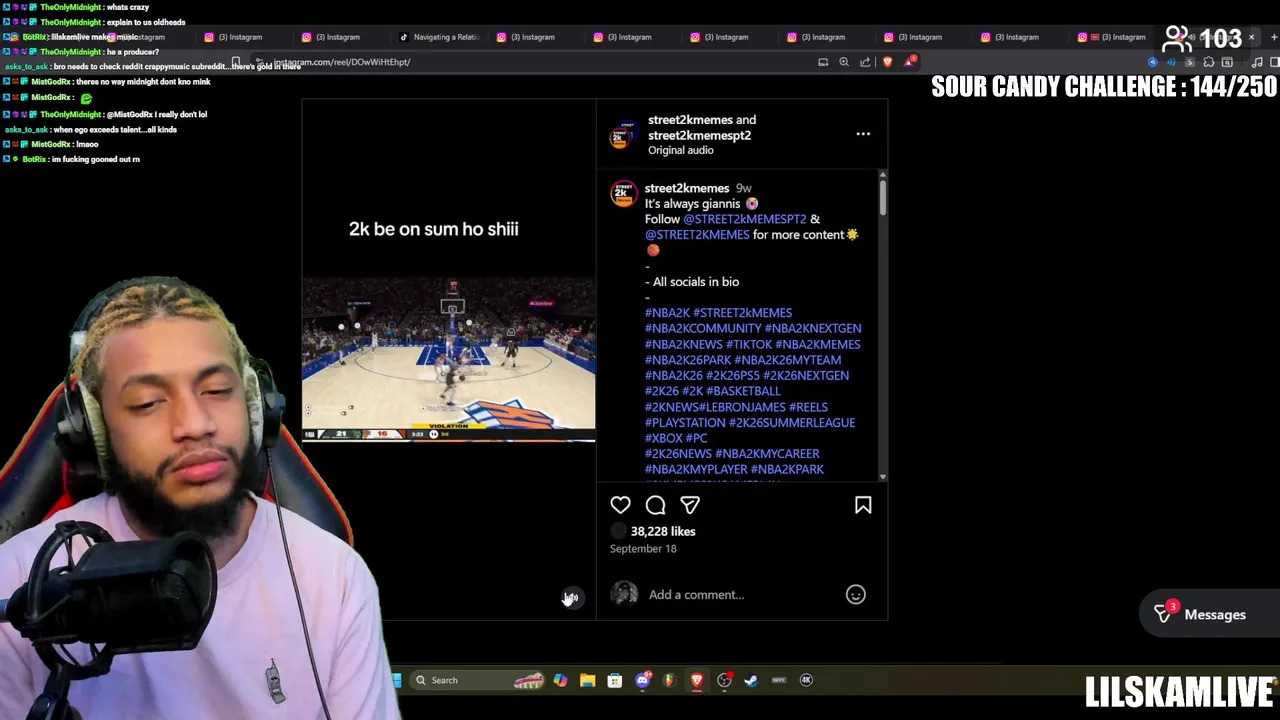
Task: Open the @STREET2KMEMESPT2 mention
Action: [744, 219]
